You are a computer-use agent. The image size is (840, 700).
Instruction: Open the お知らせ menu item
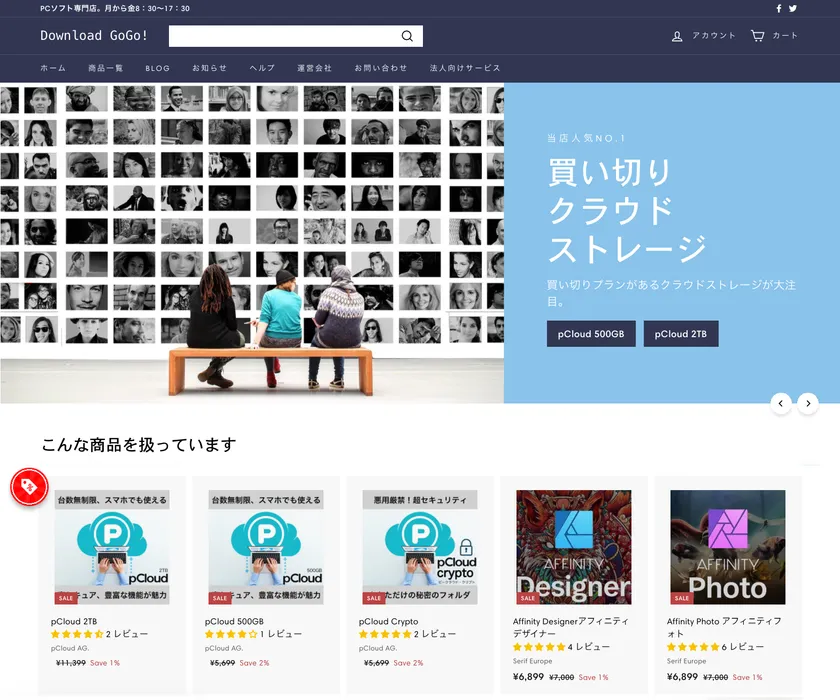pos(209,68)
